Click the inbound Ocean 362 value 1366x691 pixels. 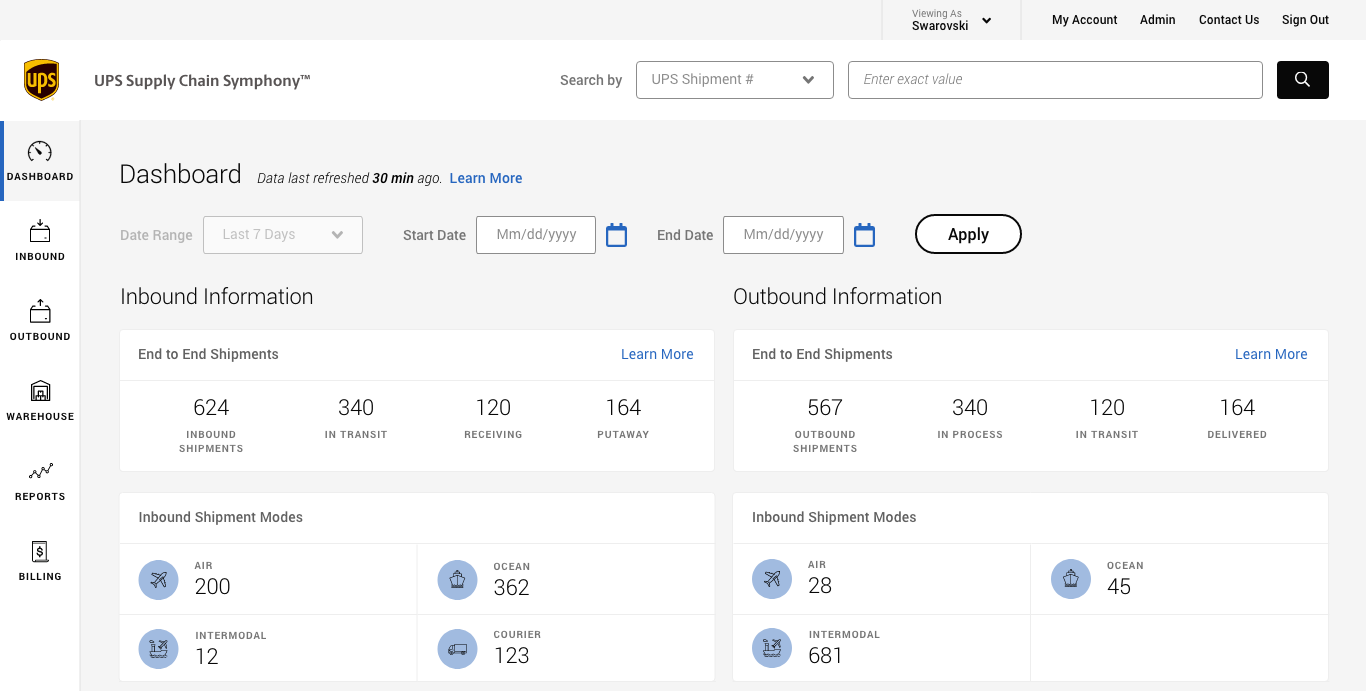point(511,588)
